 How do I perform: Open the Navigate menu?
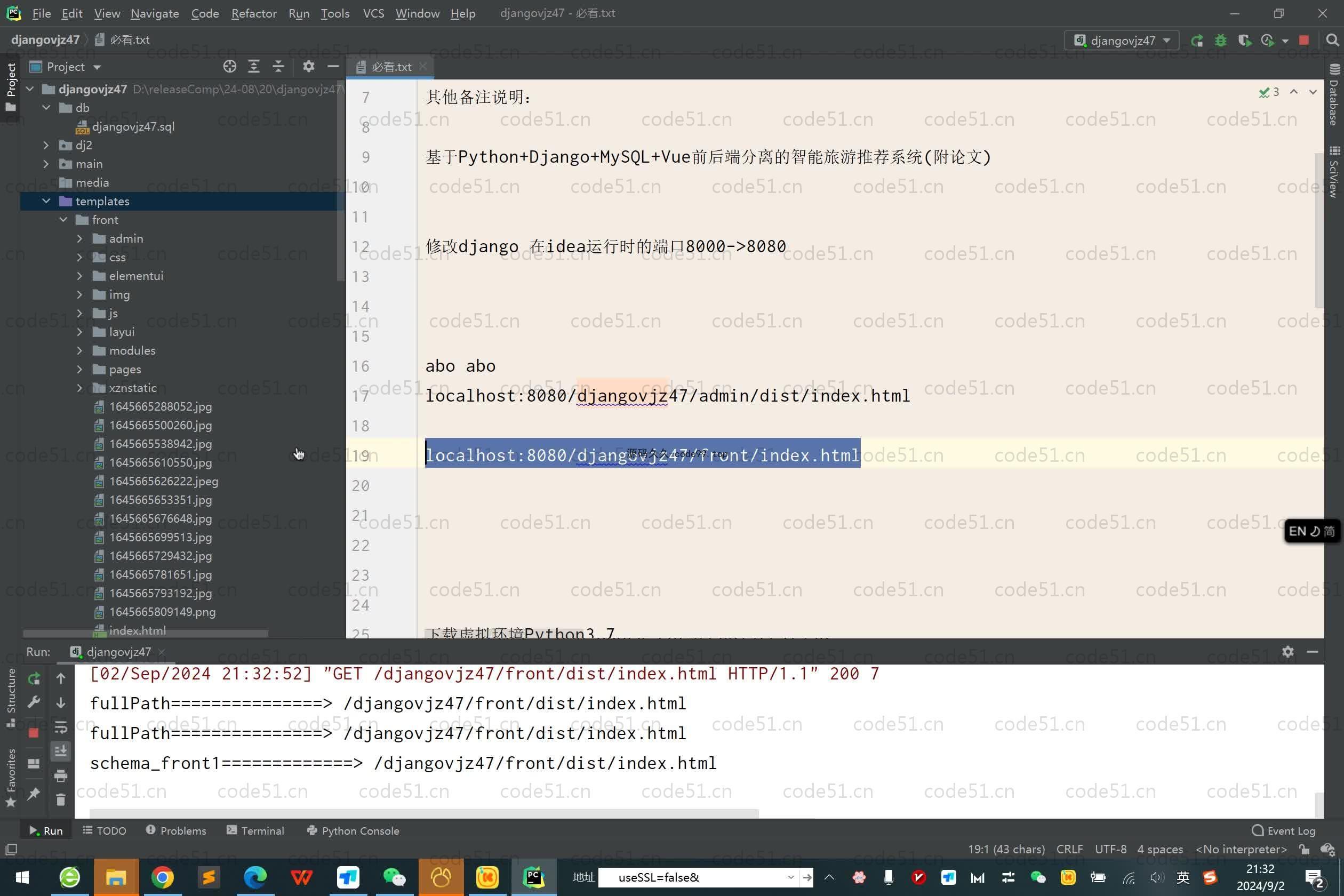click(154, 13)
